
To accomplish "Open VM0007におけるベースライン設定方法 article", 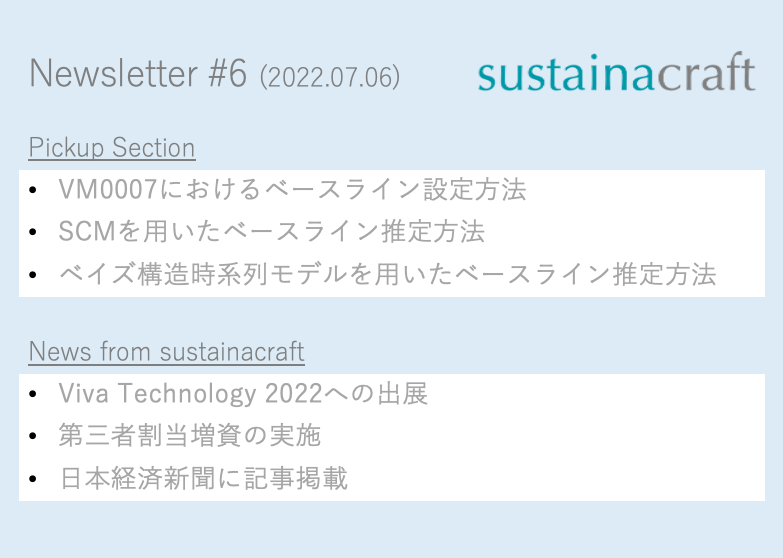I will pos(292,190).
